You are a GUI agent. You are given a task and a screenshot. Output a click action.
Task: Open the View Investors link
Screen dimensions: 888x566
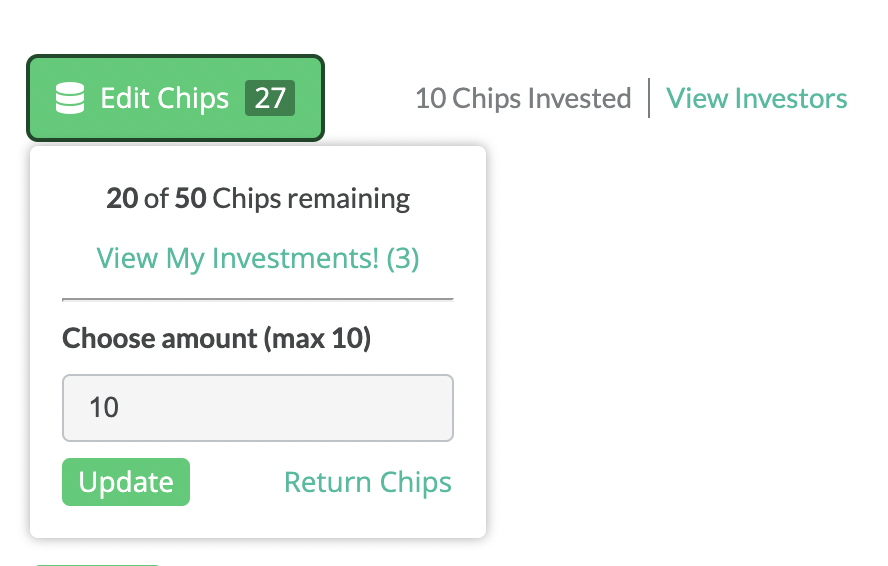point(757,98)
